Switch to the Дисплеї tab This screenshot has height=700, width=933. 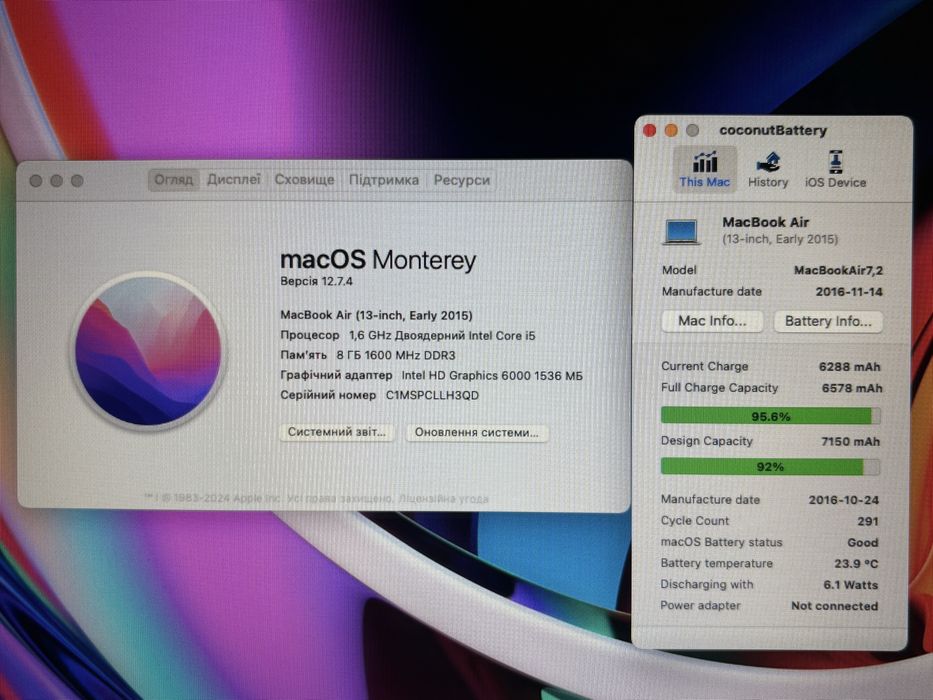[x=234, y=180]
